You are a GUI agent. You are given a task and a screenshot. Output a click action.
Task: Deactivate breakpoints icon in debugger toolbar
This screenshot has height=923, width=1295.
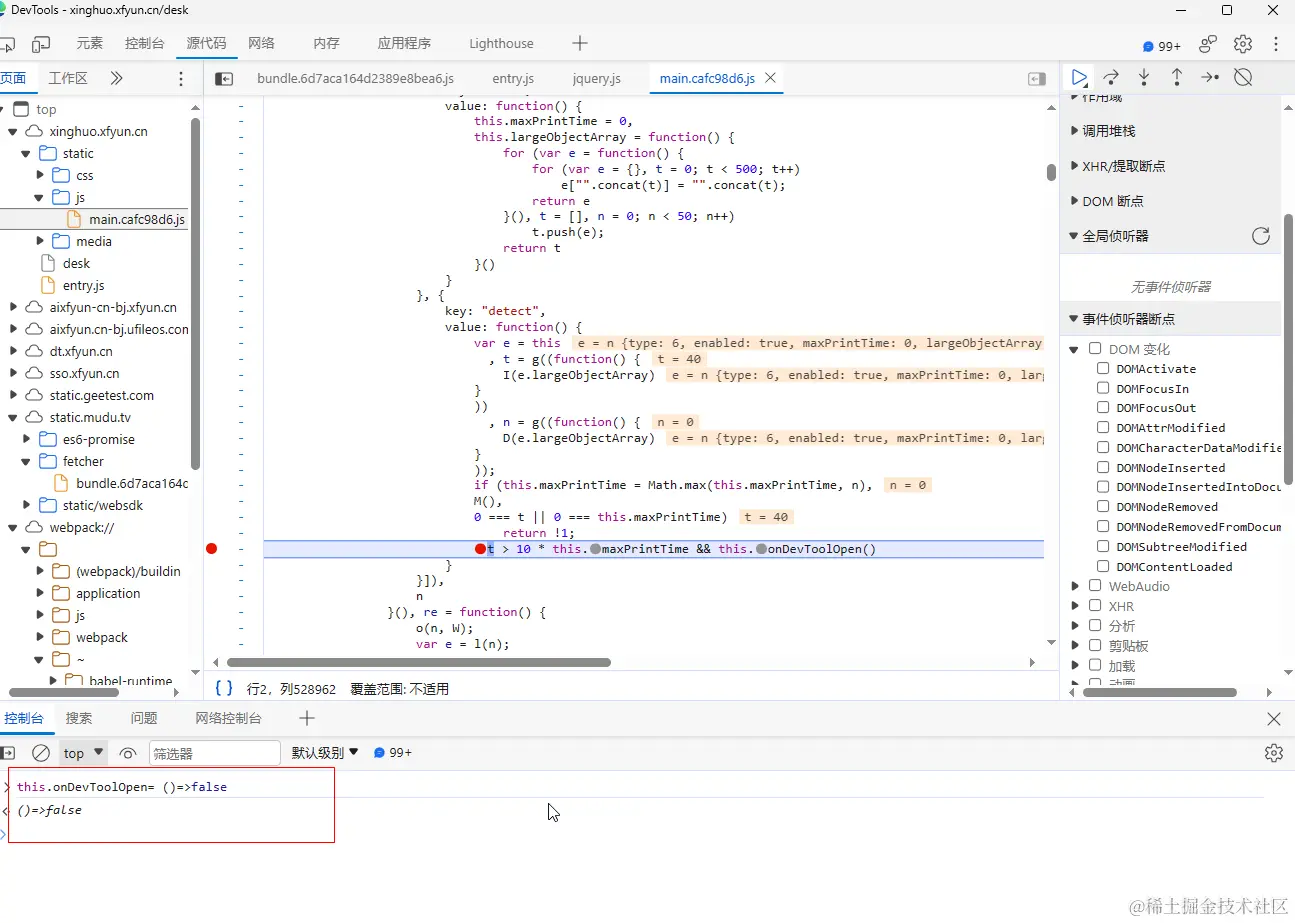(x=1243, y=77)
